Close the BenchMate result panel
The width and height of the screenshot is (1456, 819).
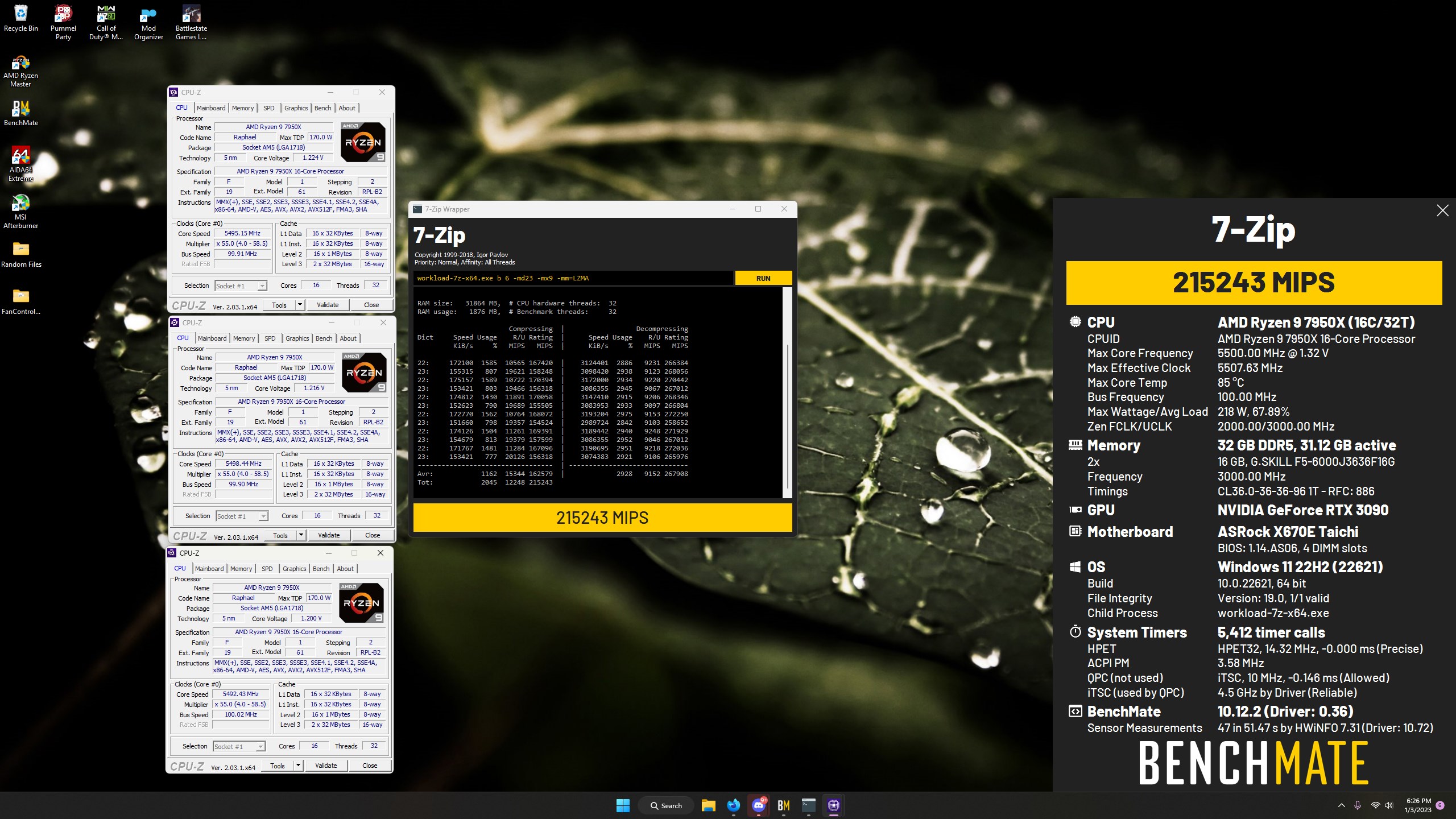click(1442, 210)
